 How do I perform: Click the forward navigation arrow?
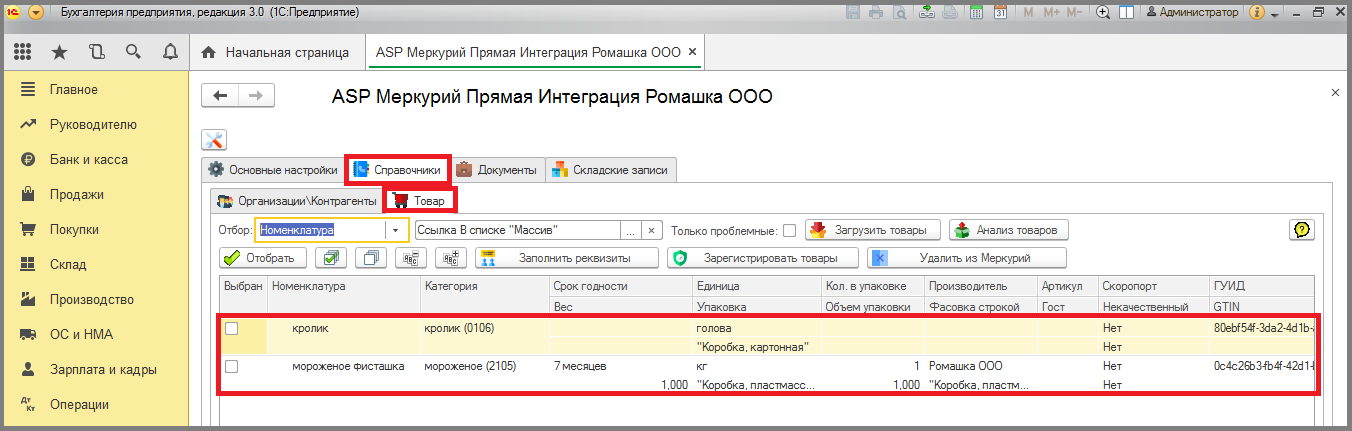256,95
